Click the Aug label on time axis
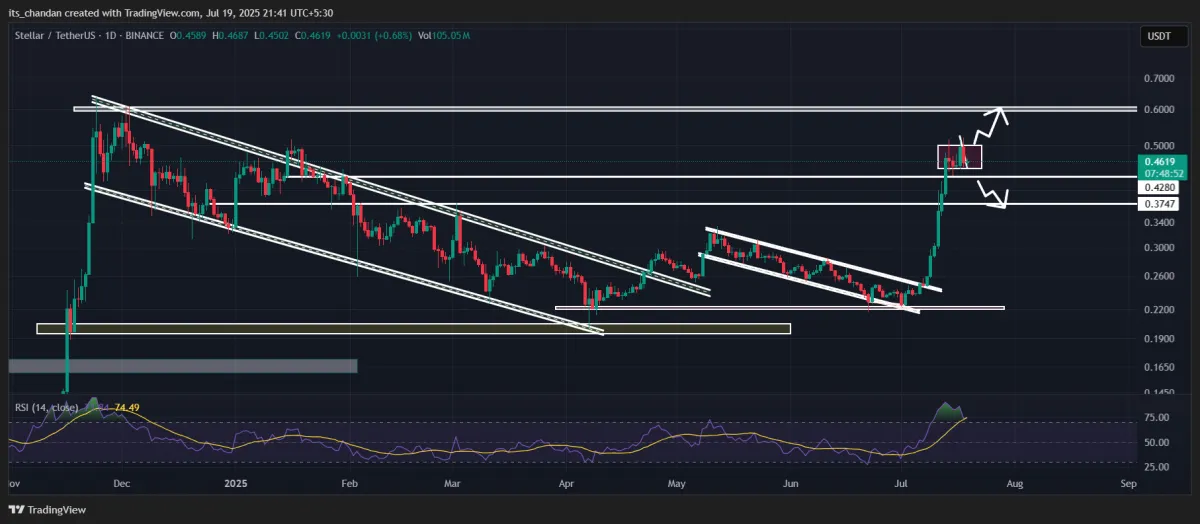 point(1014,483)
